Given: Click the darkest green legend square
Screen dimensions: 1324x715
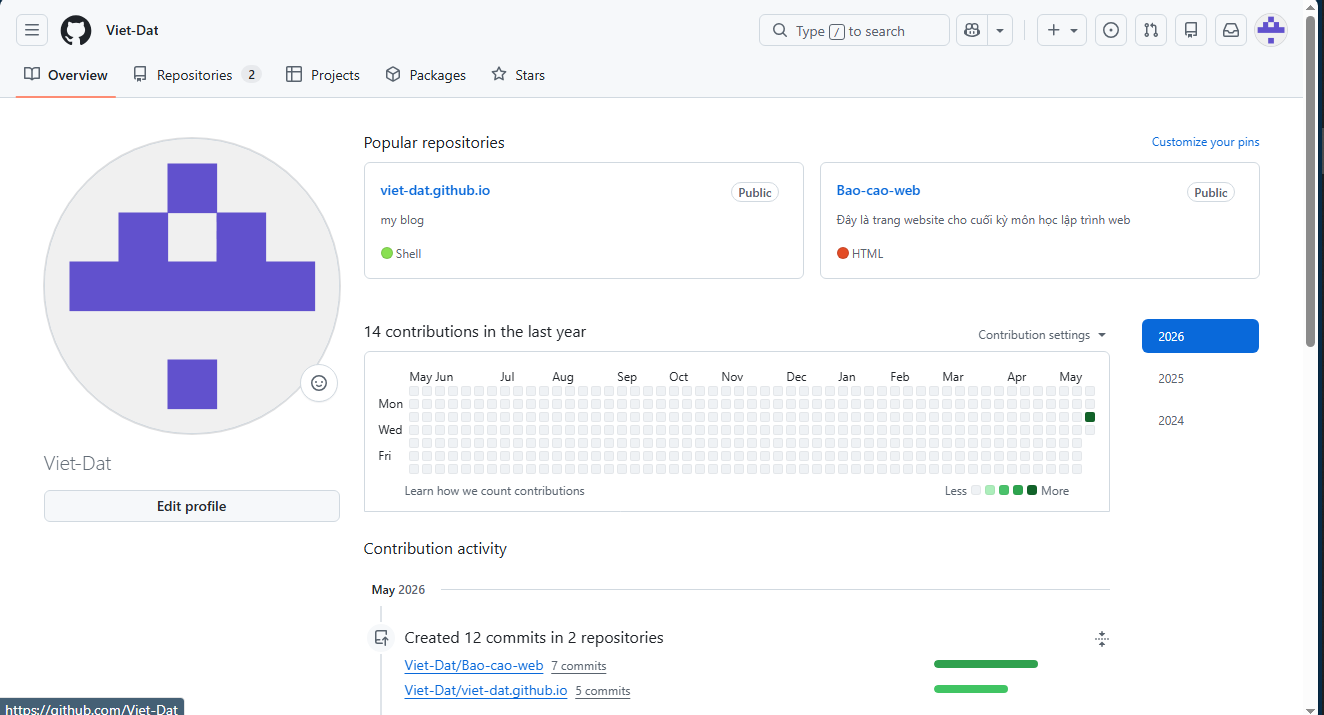Looking at the screenshot, I should (1032, 490).
